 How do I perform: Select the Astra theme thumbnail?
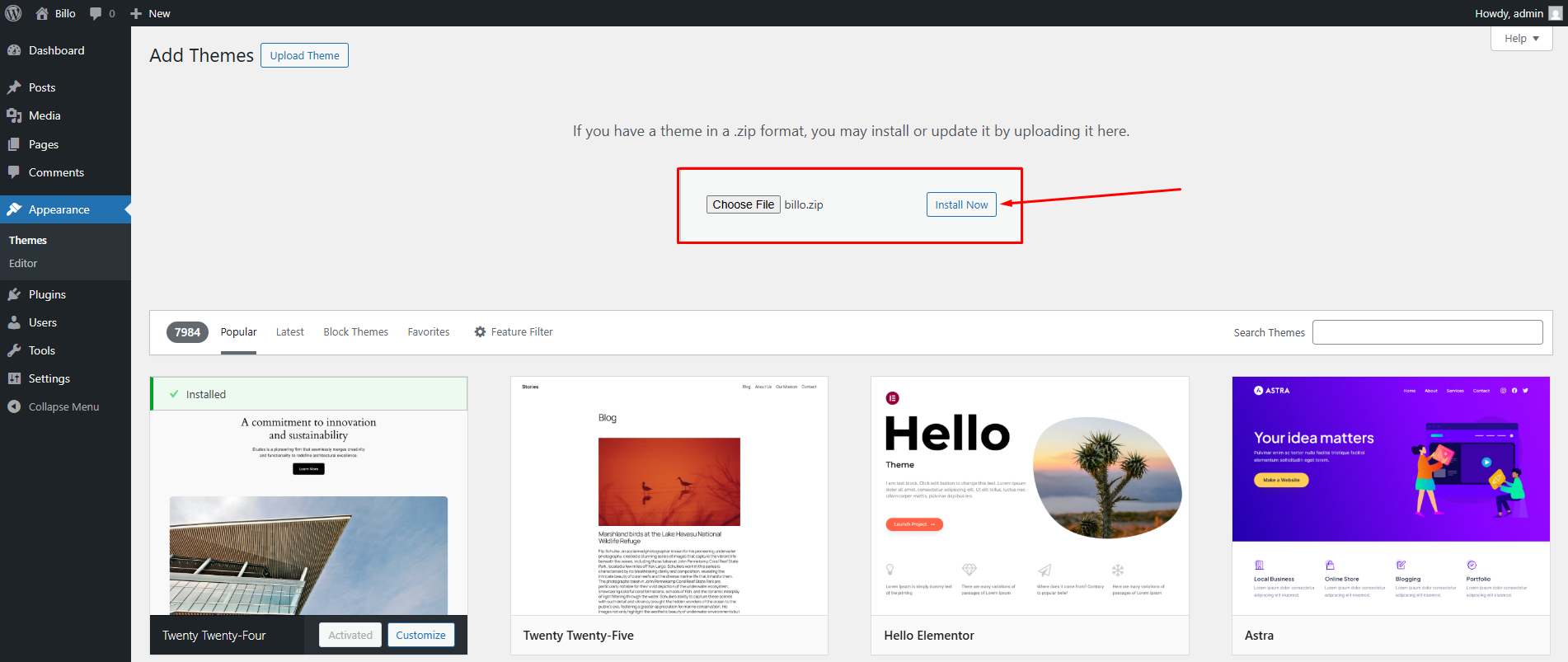[x=1391, y=495]
